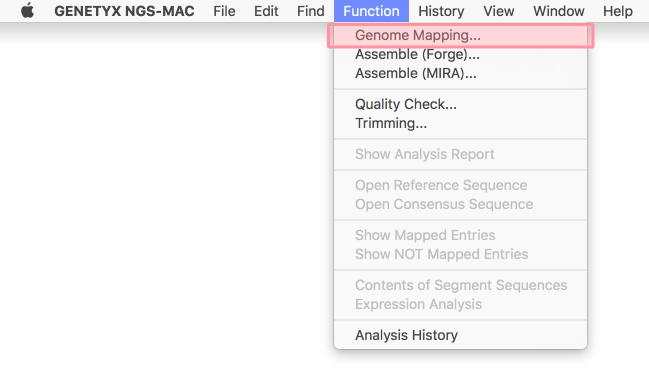Open the File menu
This screenshot has width=649, height=369.
click(x=224, y=11)
